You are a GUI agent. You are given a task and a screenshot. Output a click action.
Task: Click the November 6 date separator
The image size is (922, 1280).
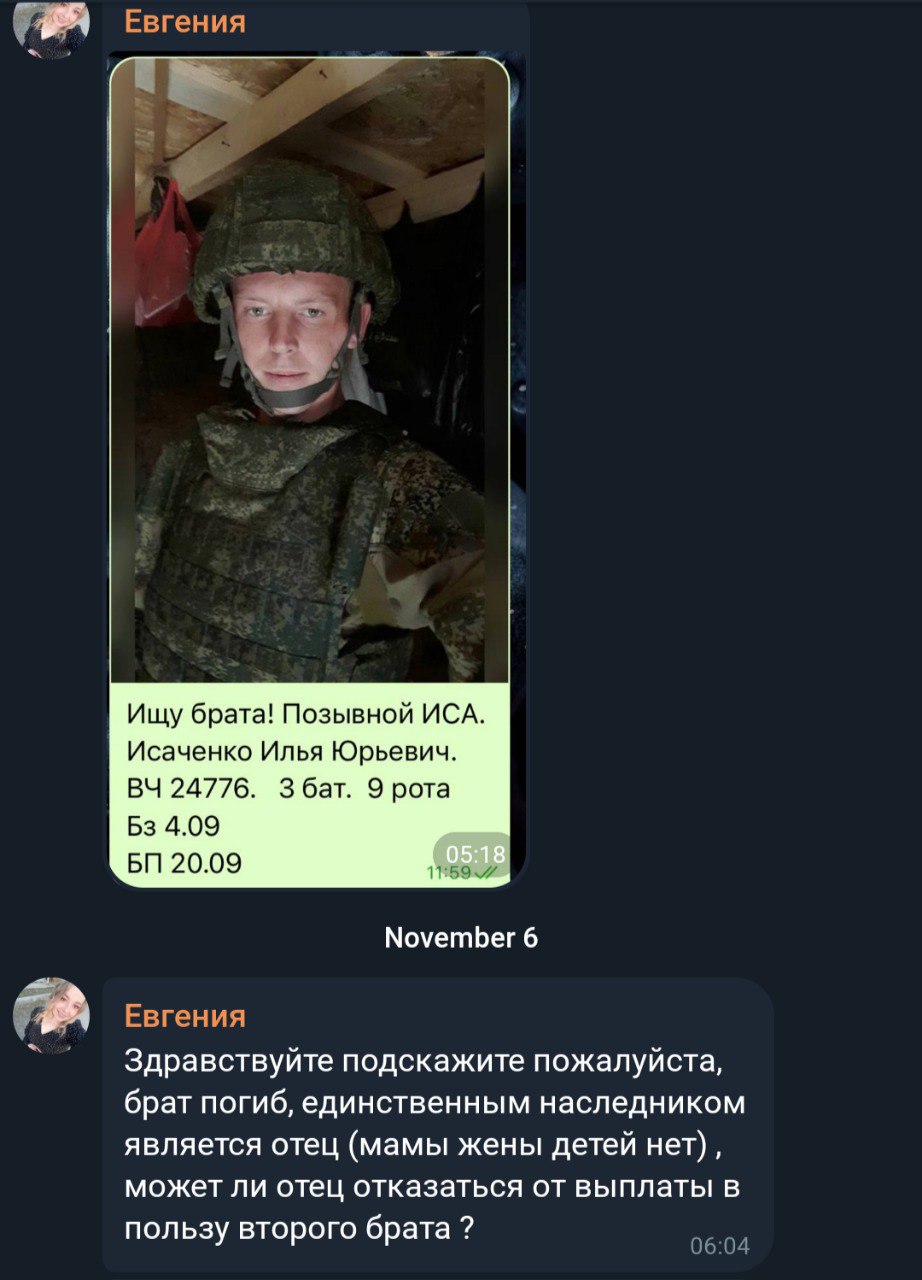tap(461, 937)
